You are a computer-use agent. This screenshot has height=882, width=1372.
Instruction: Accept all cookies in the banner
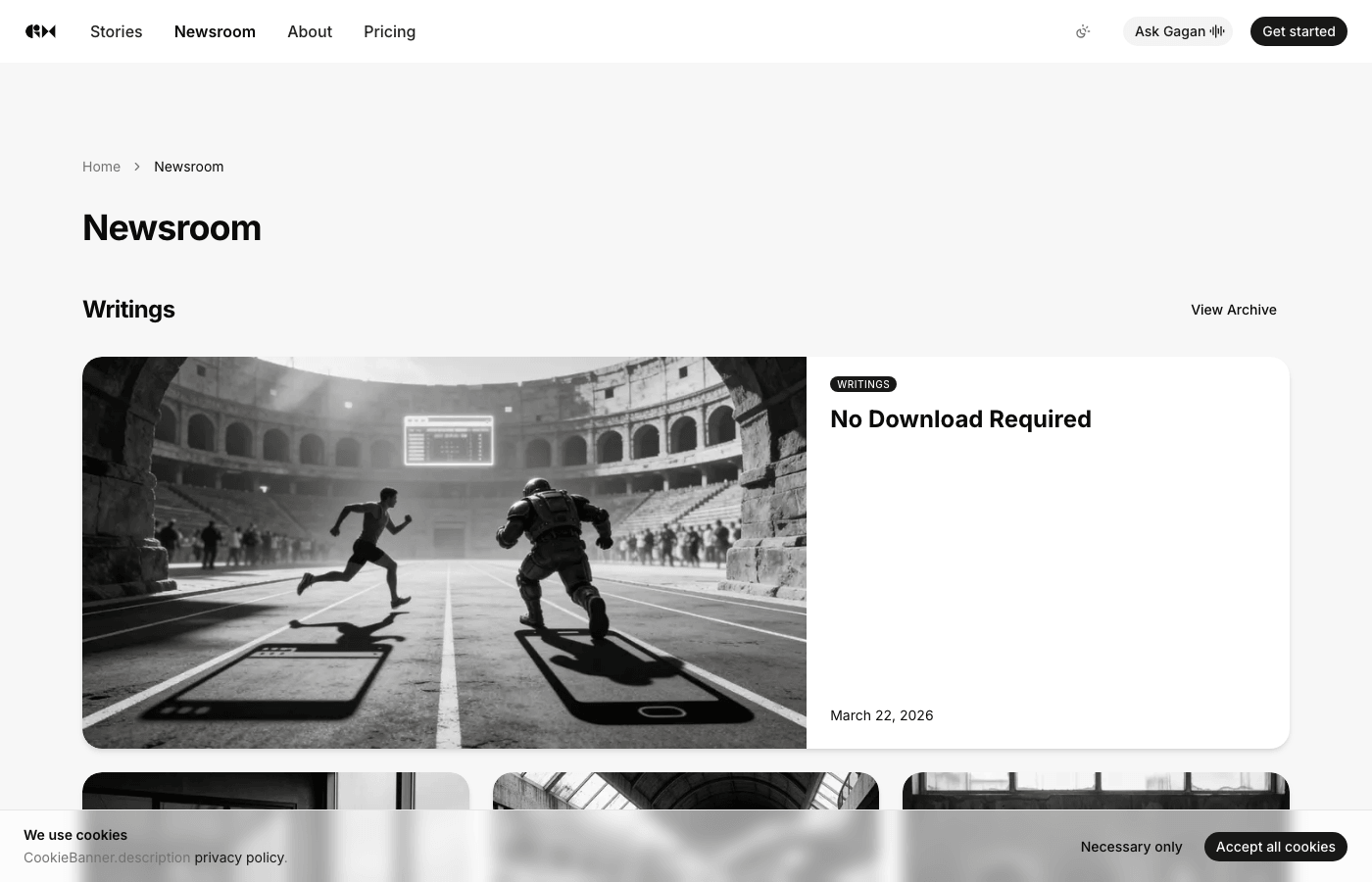[x=1275, y=847]
